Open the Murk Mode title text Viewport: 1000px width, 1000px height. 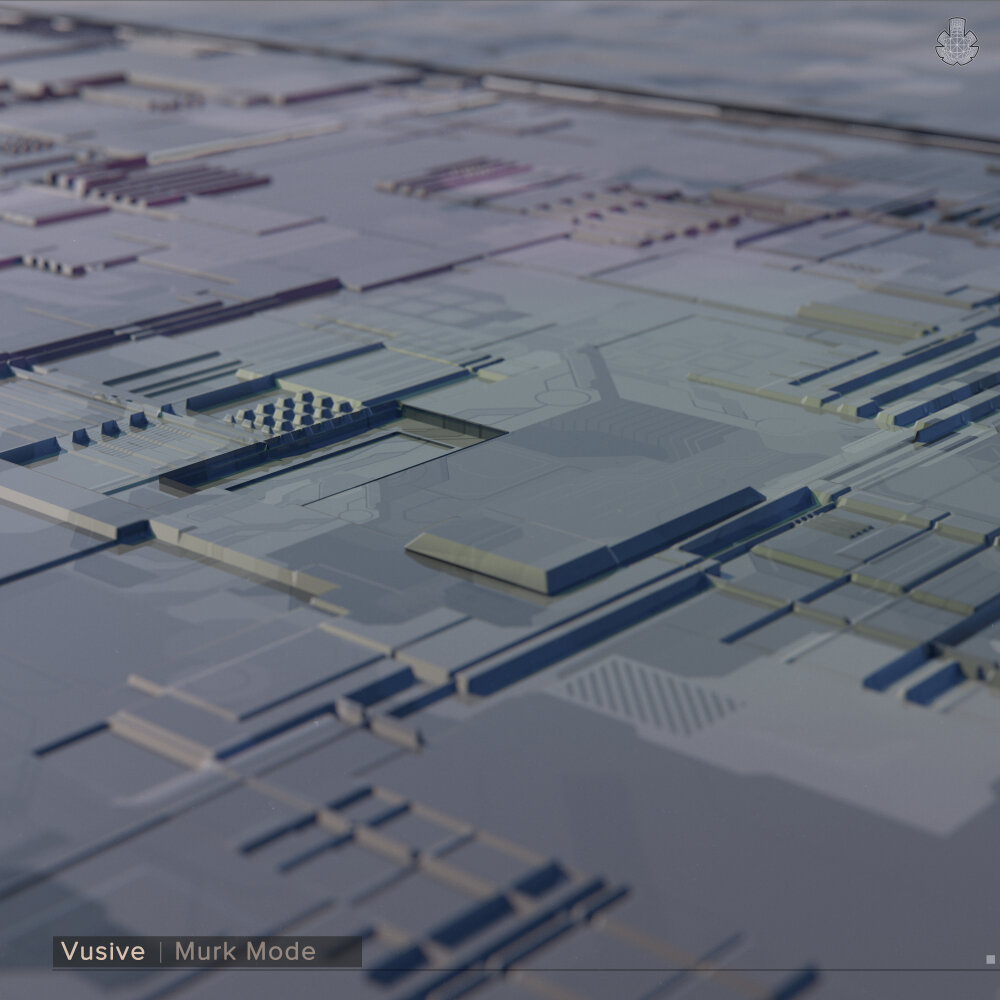245,951
